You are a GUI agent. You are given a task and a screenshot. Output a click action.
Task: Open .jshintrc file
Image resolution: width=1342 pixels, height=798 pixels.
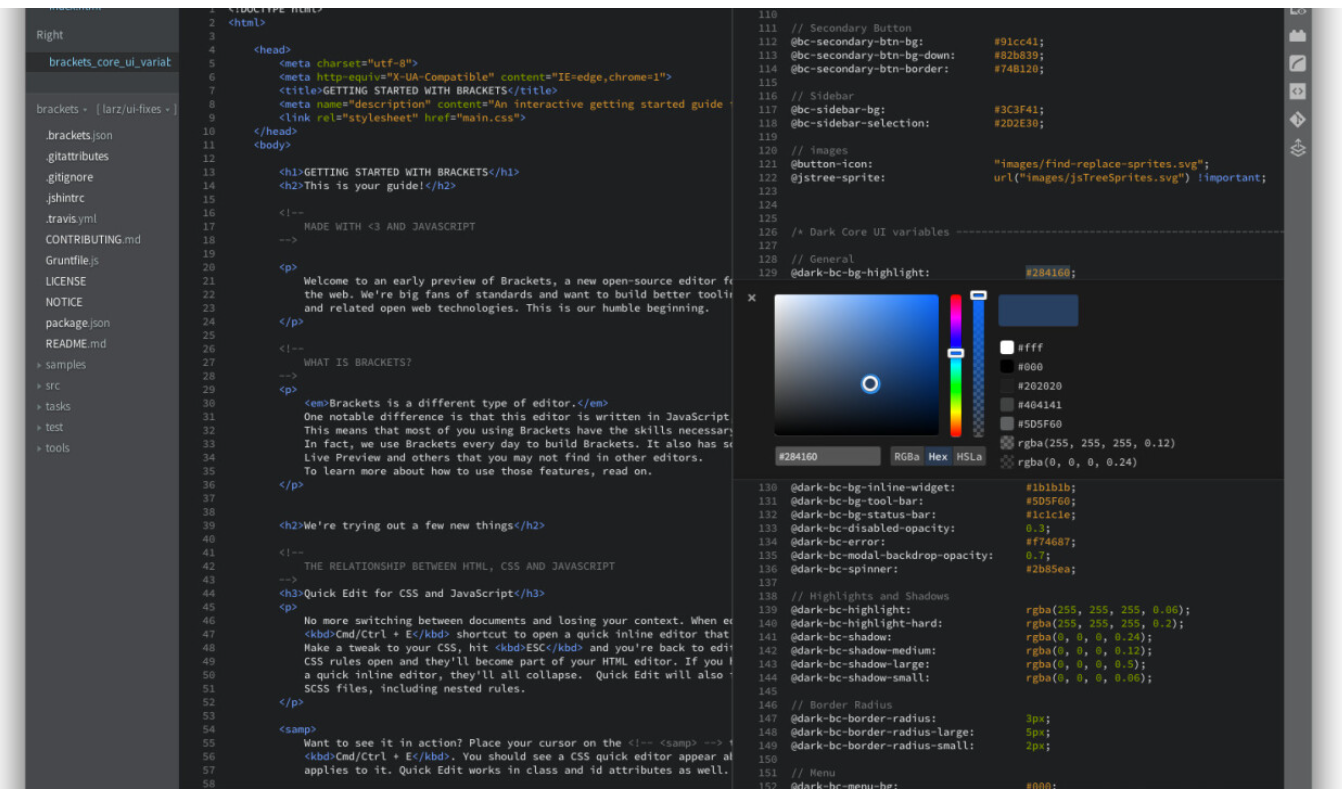65,198
